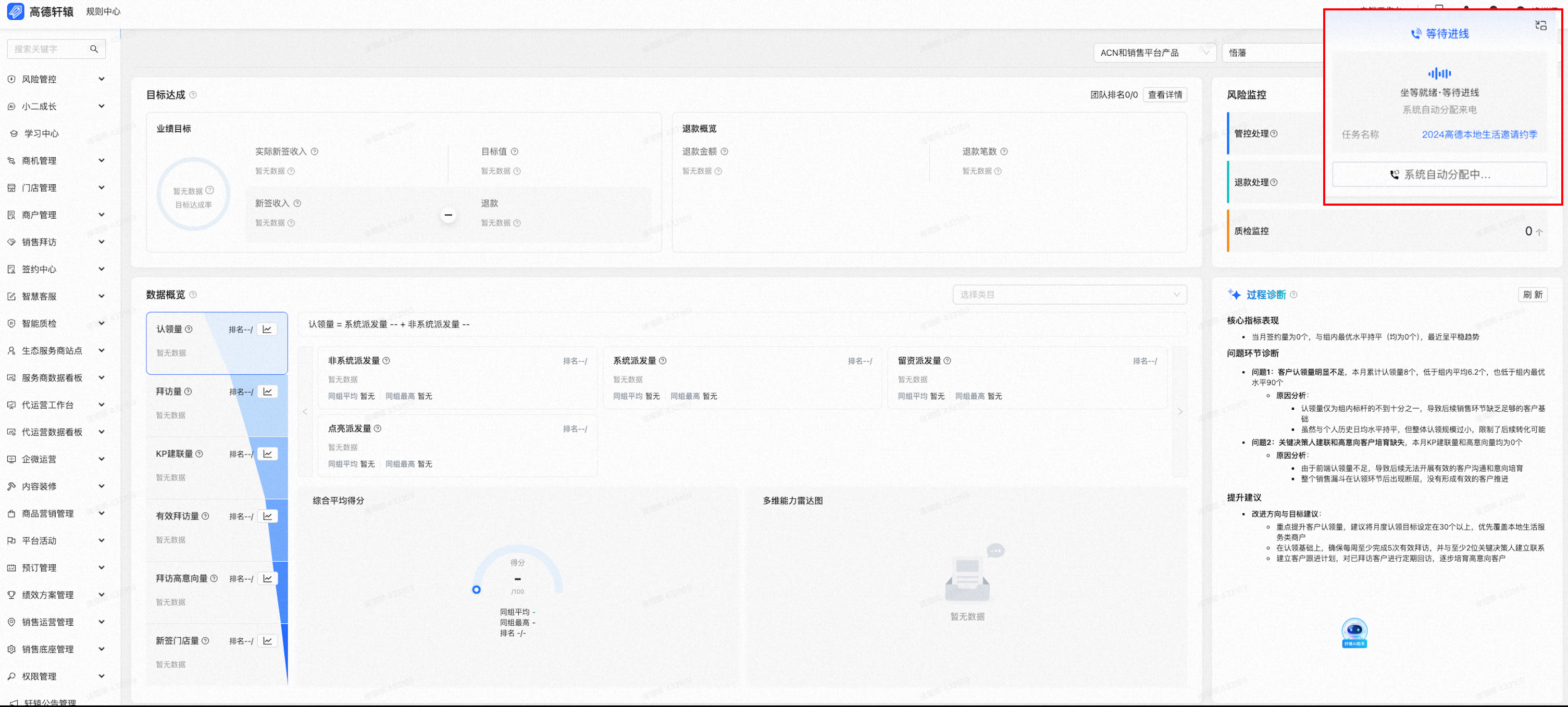
Task: Click the help icon beside 管控处理
Action: (1274, 134)
